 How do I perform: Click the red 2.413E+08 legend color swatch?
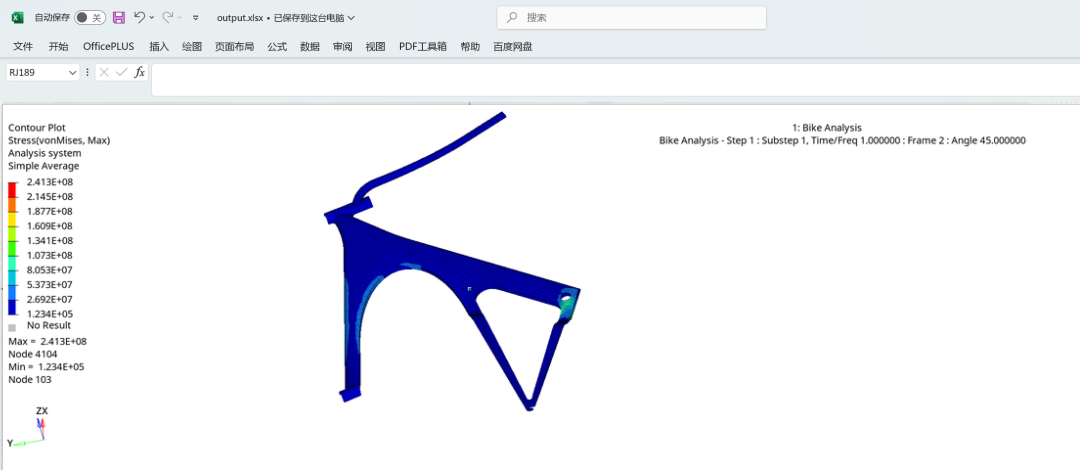click(x=13, y=189)
